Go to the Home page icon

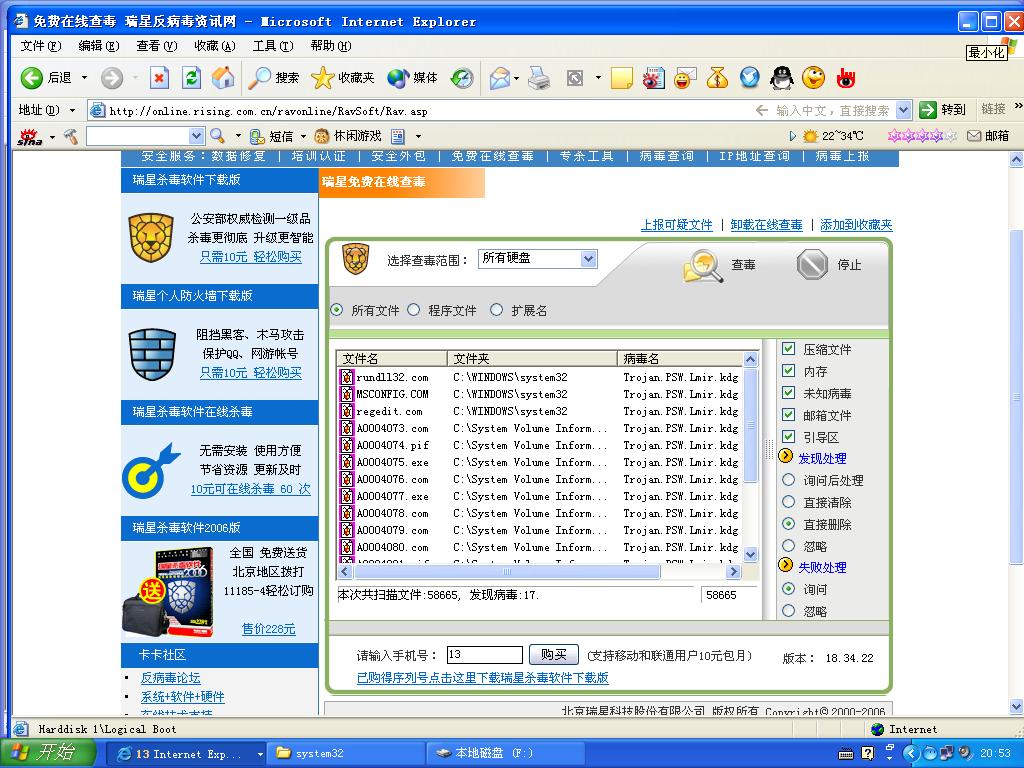coord(223,78)
